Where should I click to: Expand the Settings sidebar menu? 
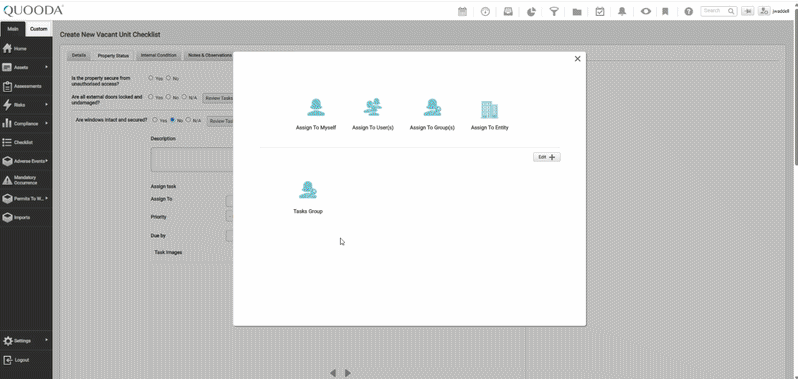click(26, 341)
